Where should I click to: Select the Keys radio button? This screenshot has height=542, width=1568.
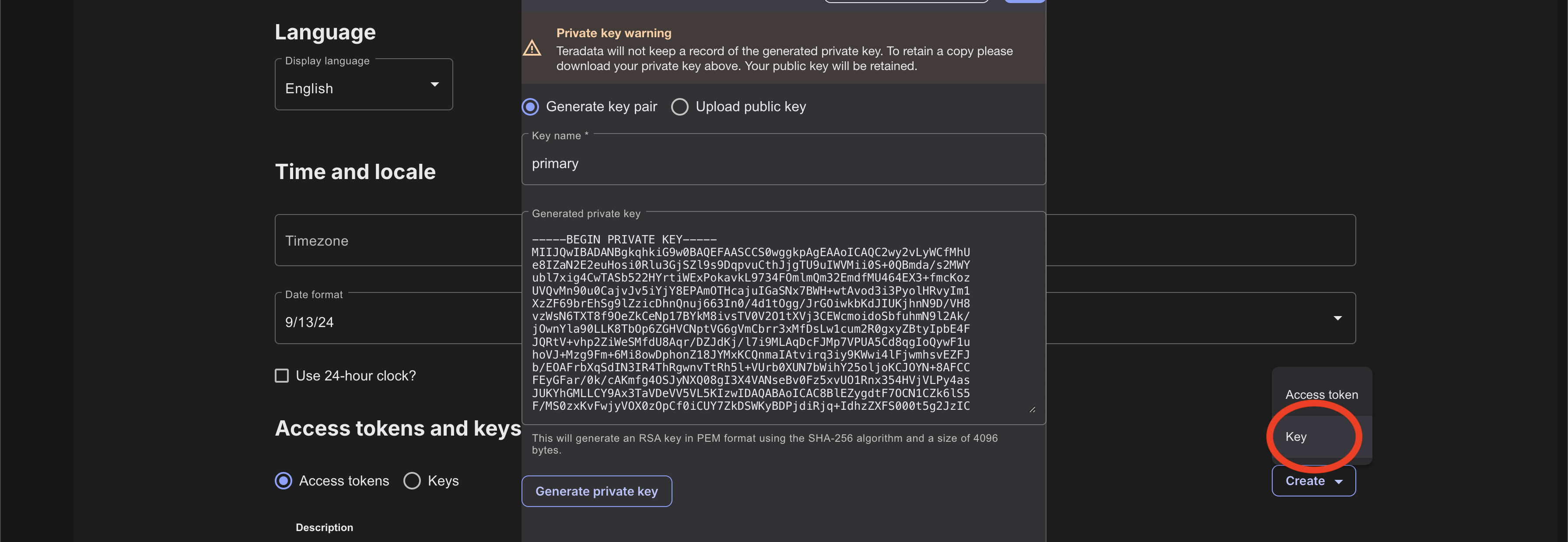[412, 481]
